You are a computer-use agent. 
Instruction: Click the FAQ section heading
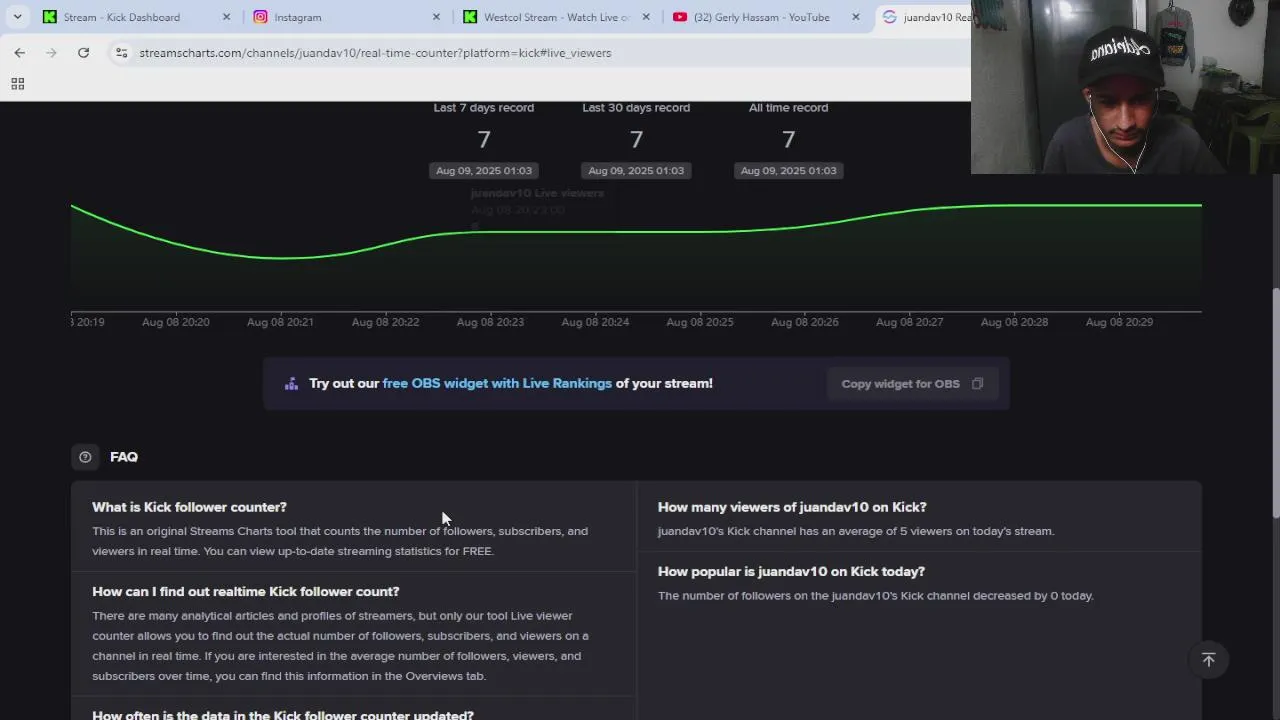click(124, 457)
